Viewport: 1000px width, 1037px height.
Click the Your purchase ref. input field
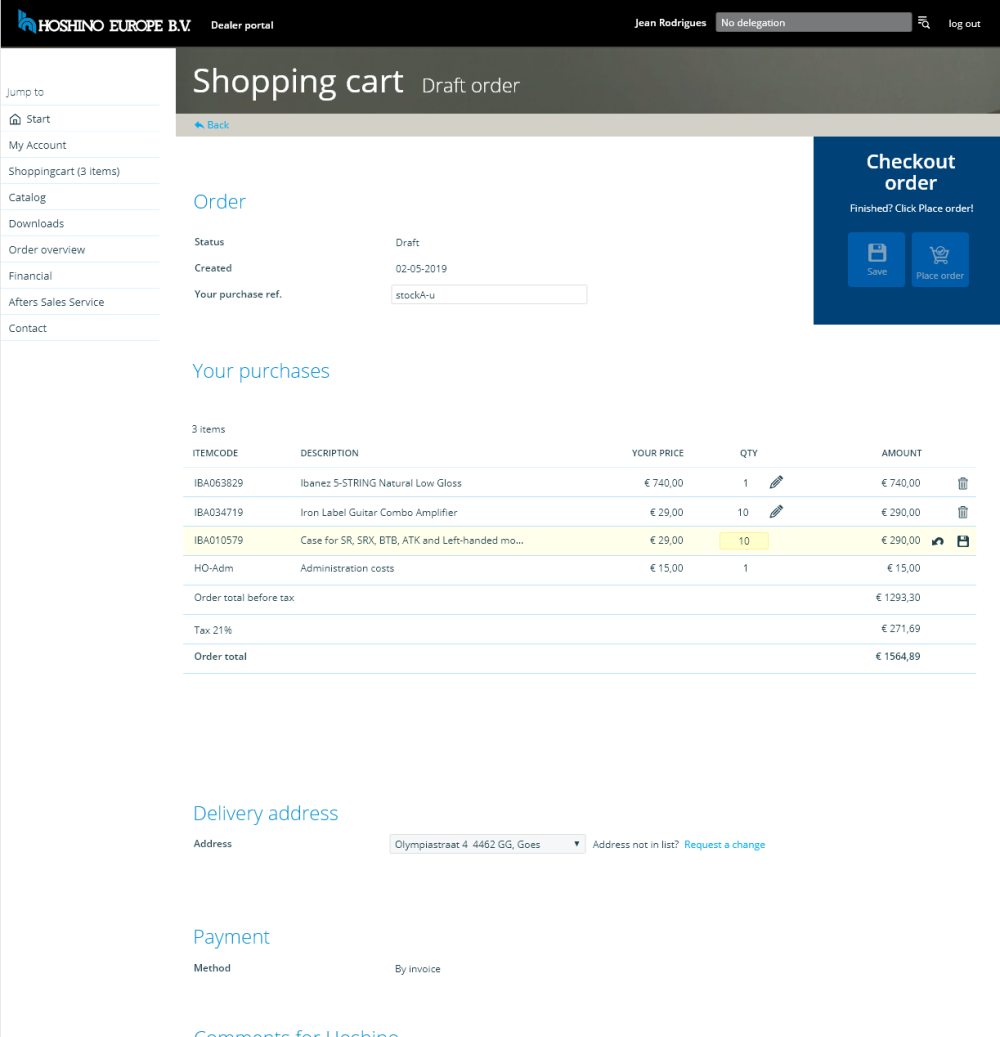pos(489,294)
